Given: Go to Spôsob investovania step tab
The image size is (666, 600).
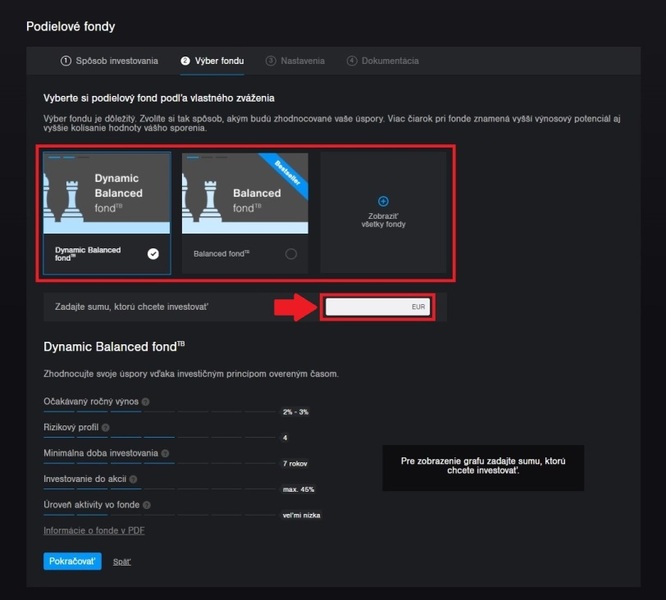Looking at the screenshot, I should click(x=109, y=61).
